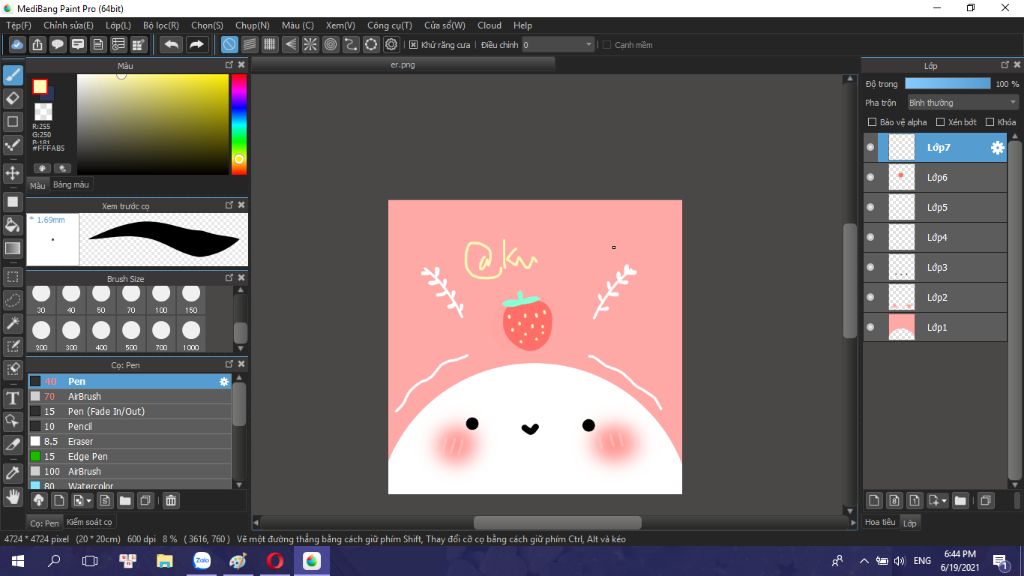Viewport: 1024px width, 576px height.
Task: Select the Brush tool in the left toolbar
Action: [12, 75]
